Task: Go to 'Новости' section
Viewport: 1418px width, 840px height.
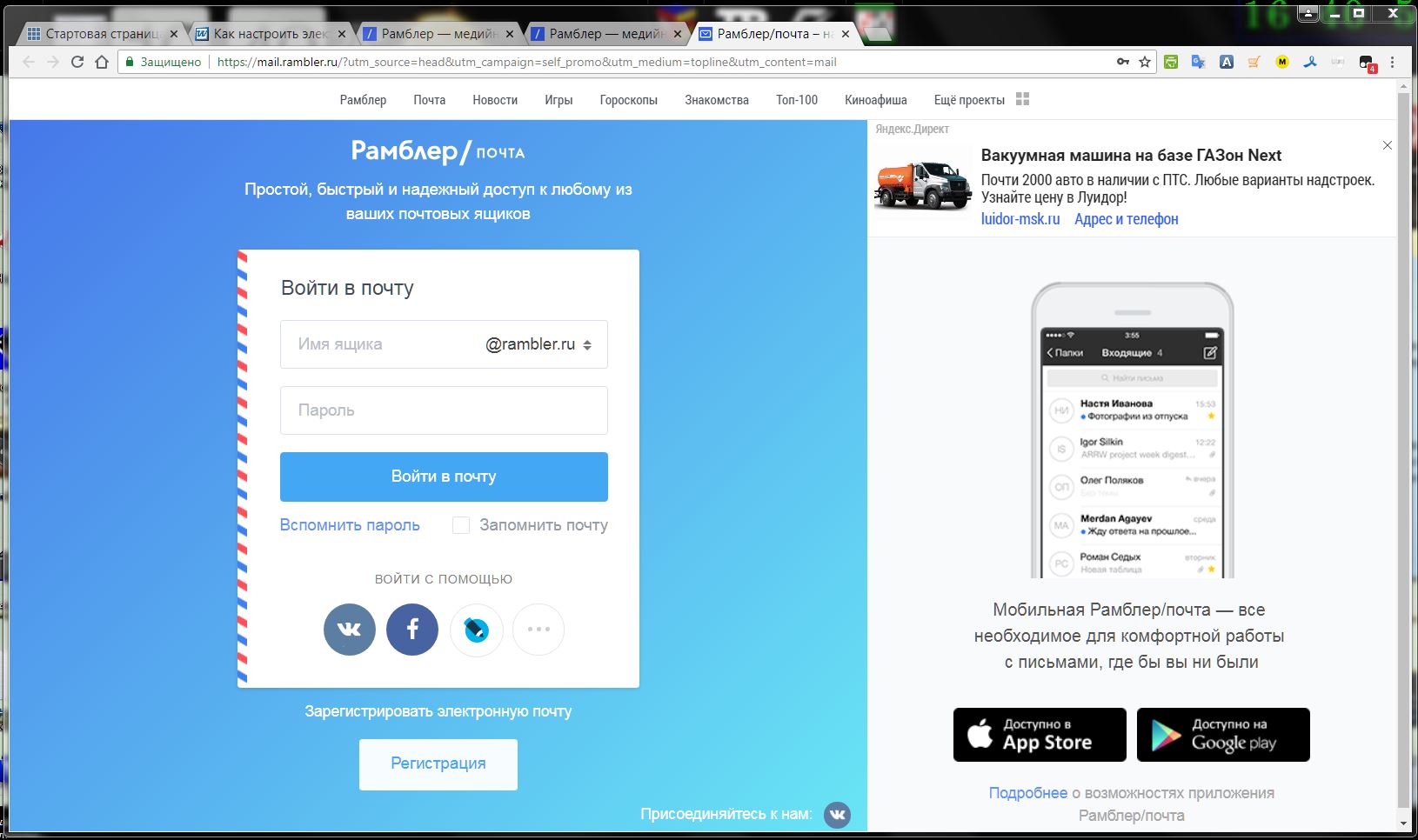Action: 495,100
